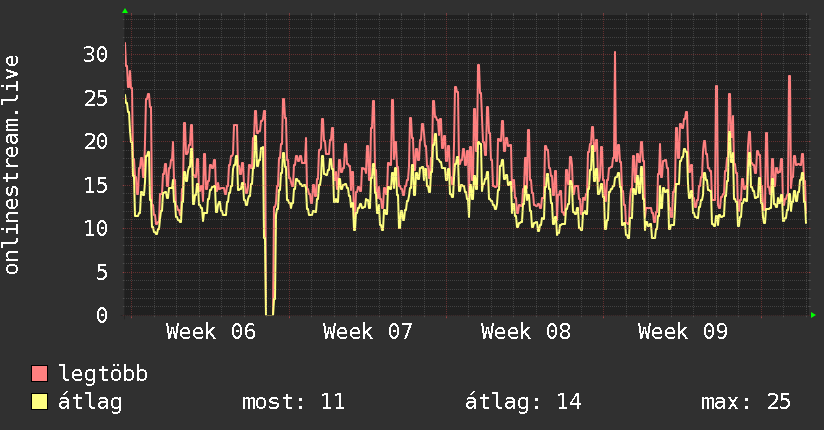Select the legtöbb legend label
The height and width of the screenshot is (430, 824).
103,374
